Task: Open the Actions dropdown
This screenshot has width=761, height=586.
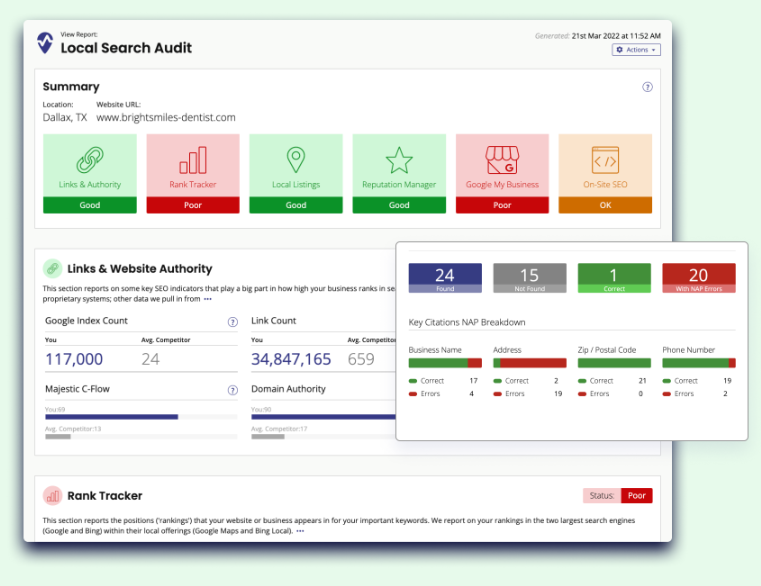Action: click(x=636, y=50)
